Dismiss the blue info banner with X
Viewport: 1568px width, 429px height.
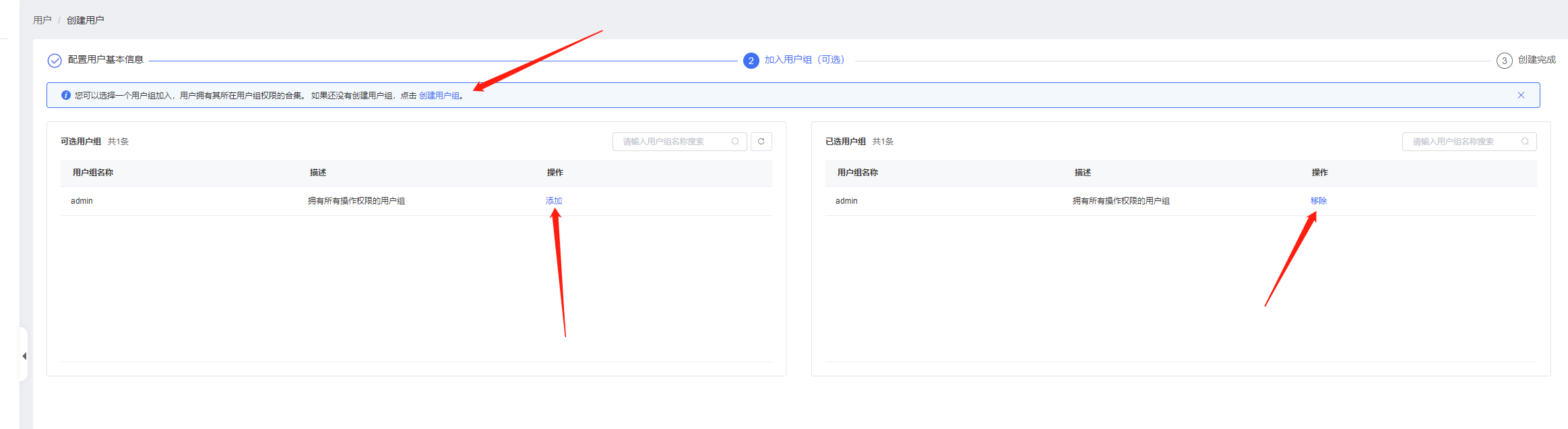[x=1521, y=95]
